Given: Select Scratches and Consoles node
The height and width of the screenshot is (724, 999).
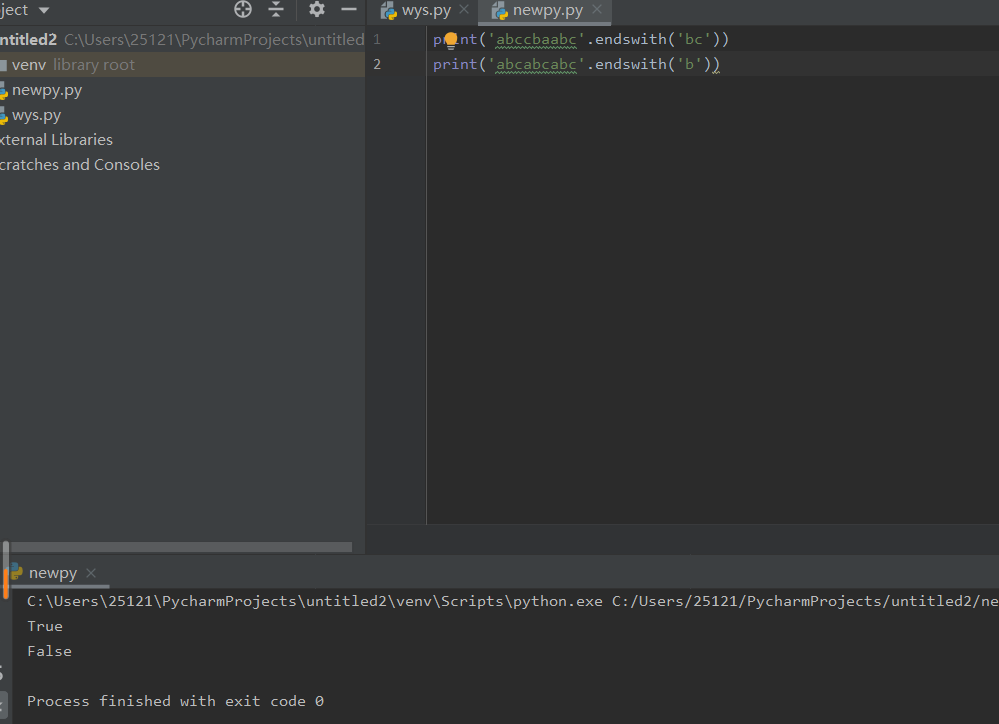Looking at the screenshot, I should (80, 164).
